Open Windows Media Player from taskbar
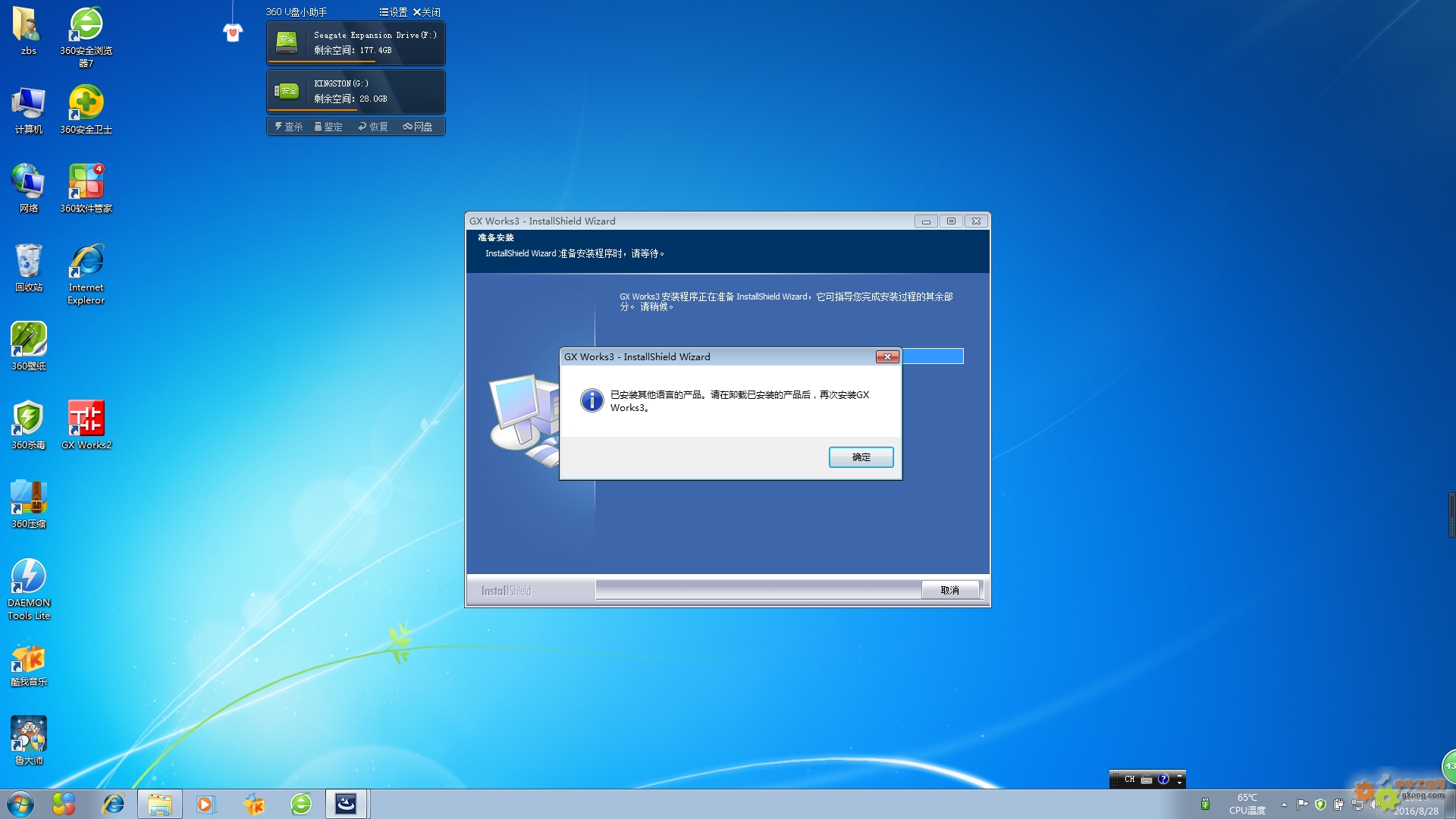 pyautogui.click(x=206, y=804)
